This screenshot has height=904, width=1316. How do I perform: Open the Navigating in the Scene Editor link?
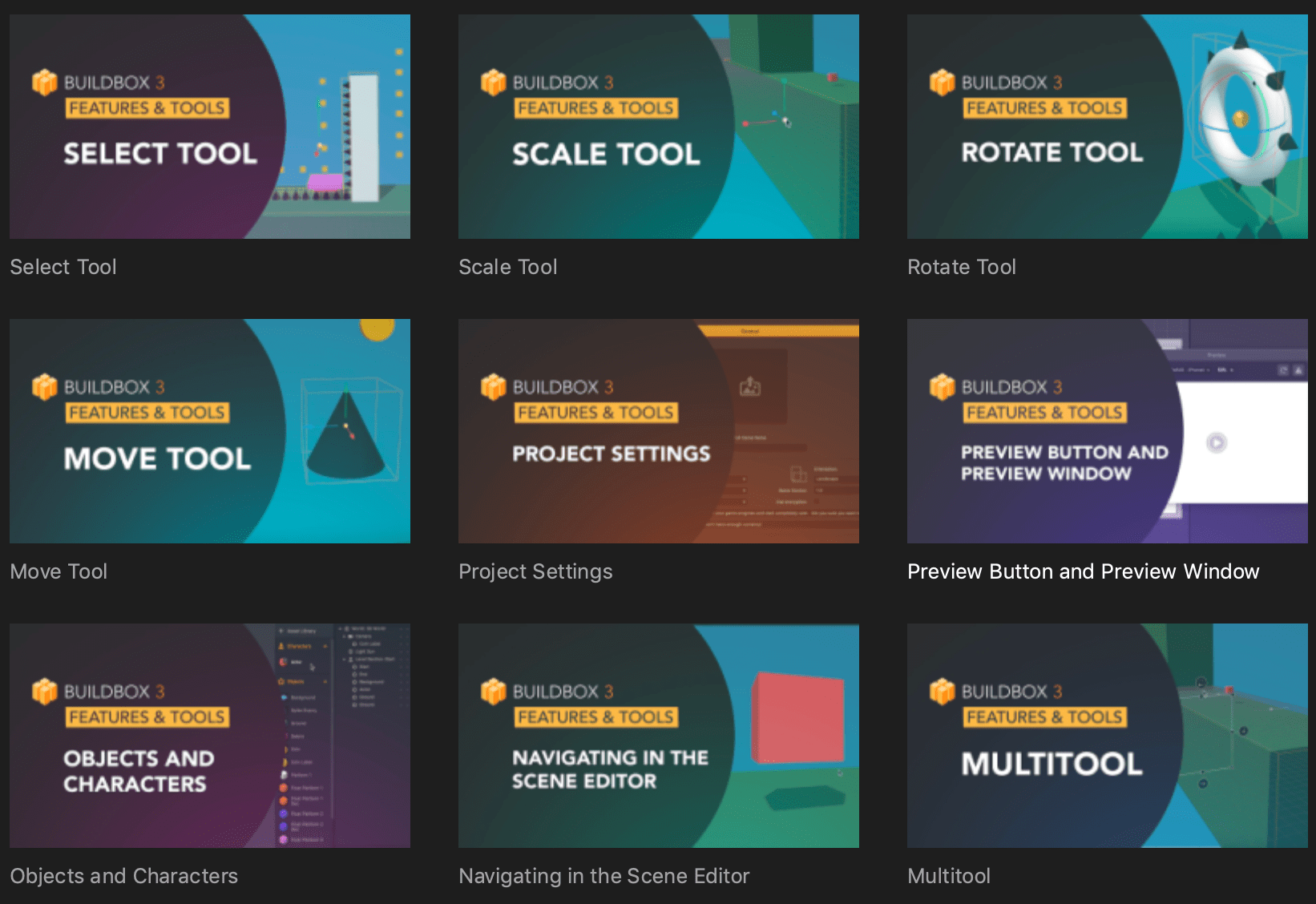click(x=604, y=876)
